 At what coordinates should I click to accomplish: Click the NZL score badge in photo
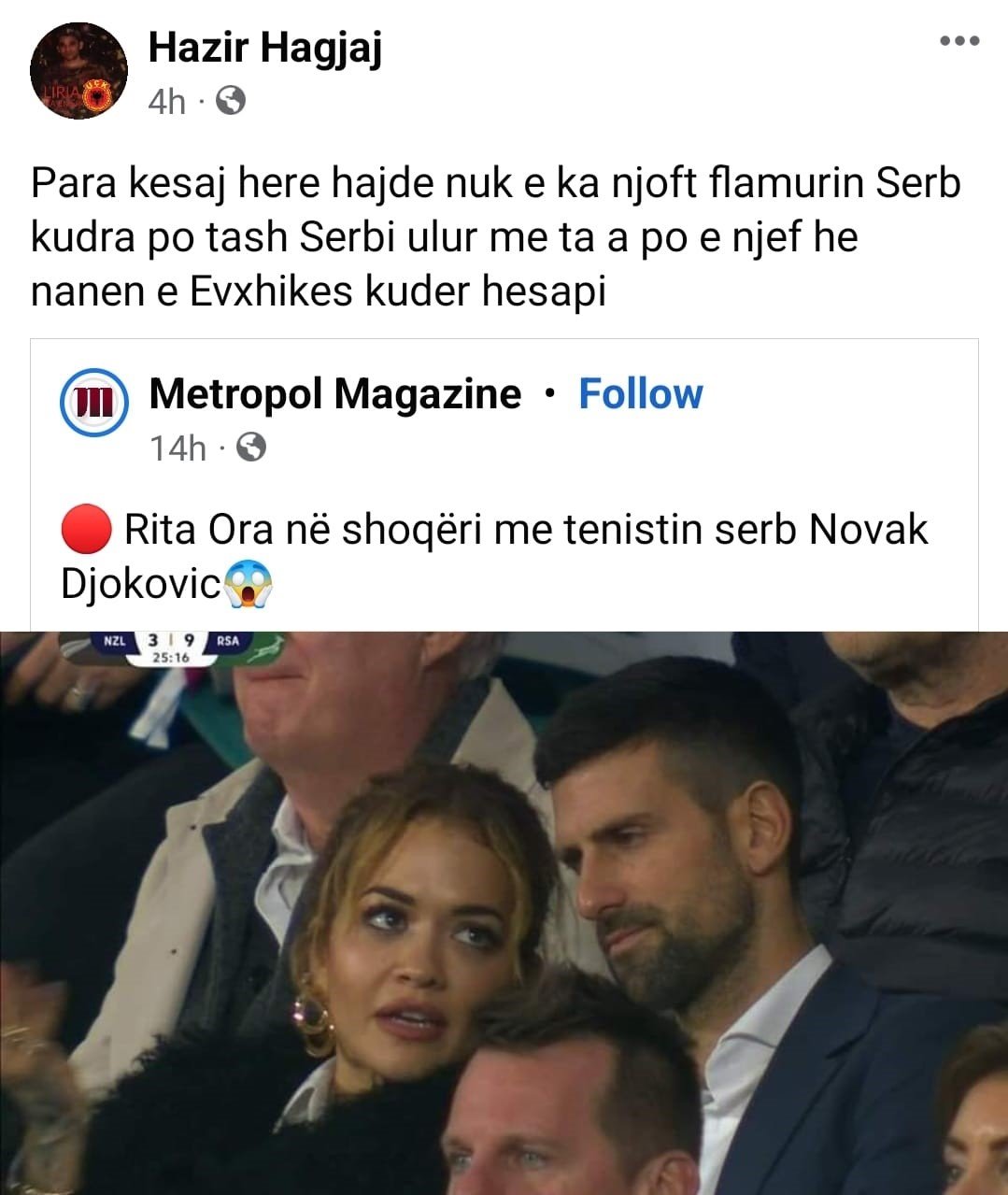click(x=113, y=642)
